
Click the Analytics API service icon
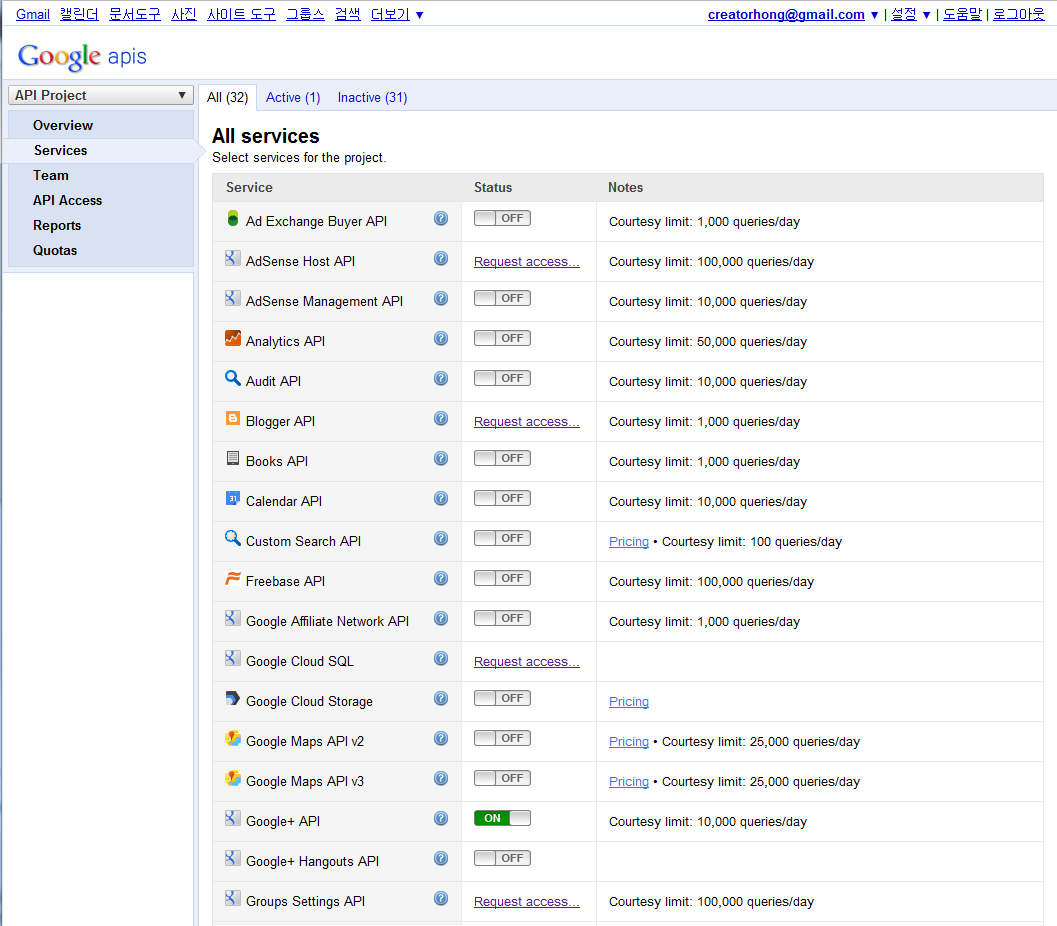coord(232,338)
